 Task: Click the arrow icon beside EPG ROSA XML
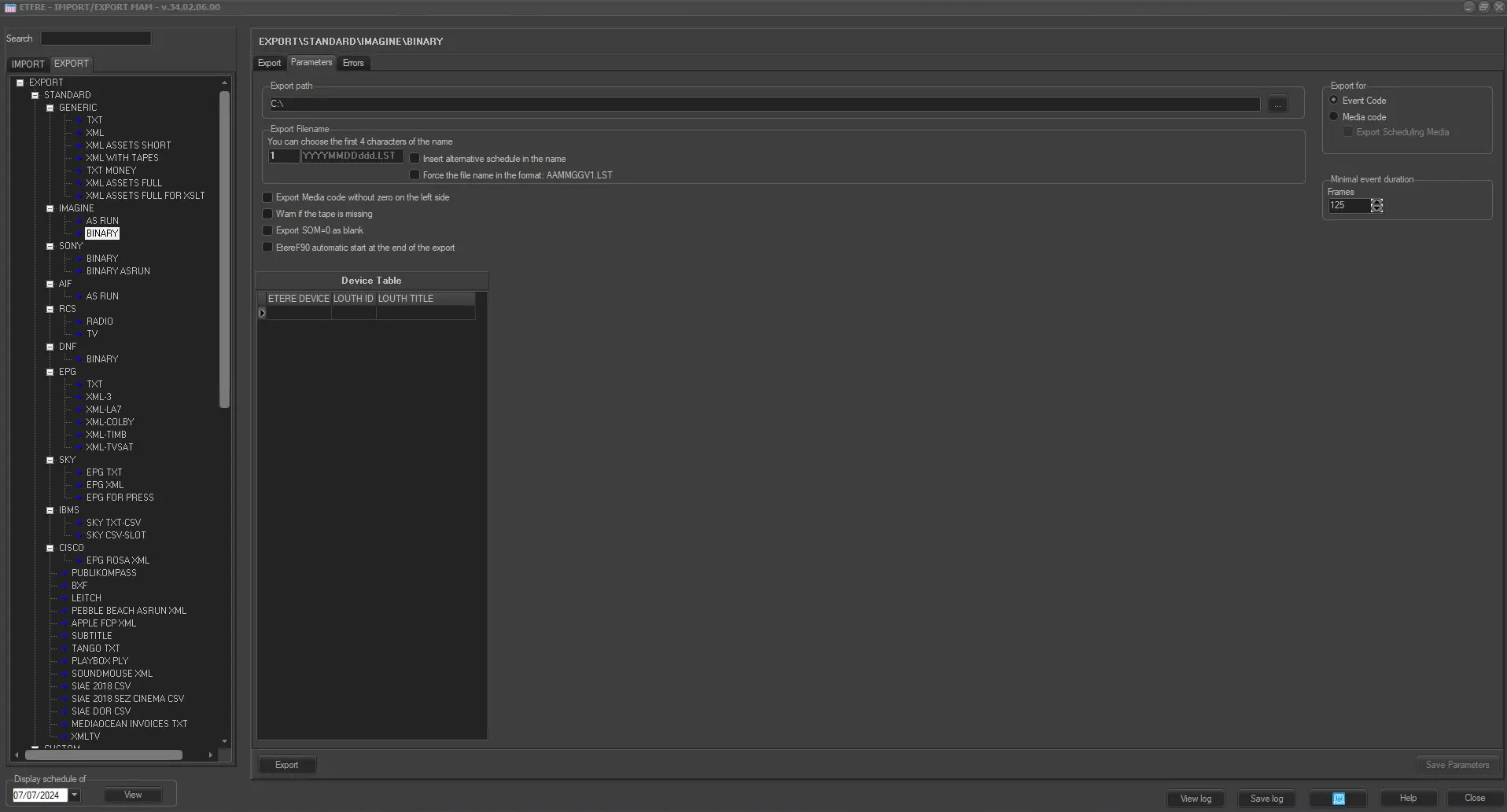point(79,560)
